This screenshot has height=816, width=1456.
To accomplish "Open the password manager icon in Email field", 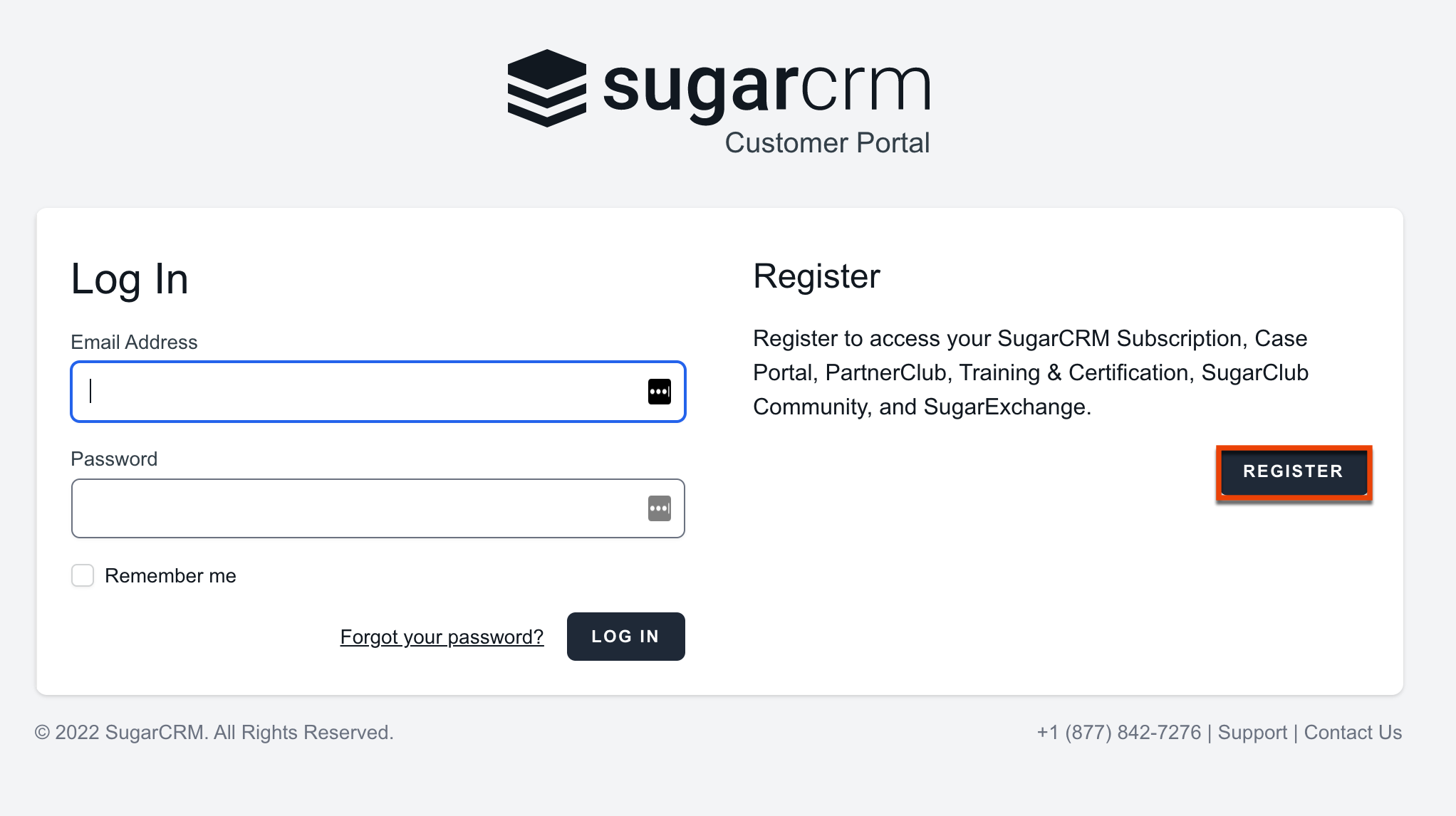I will point(659,391).
